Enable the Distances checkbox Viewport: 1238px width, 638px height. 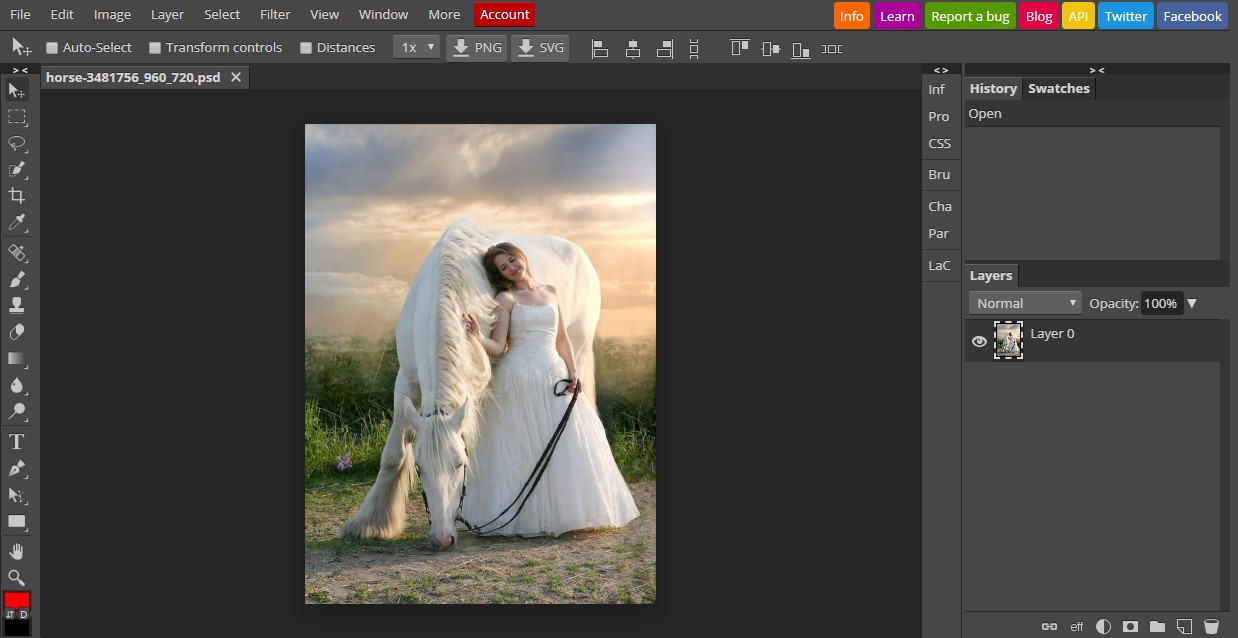(x=306, y=47)
